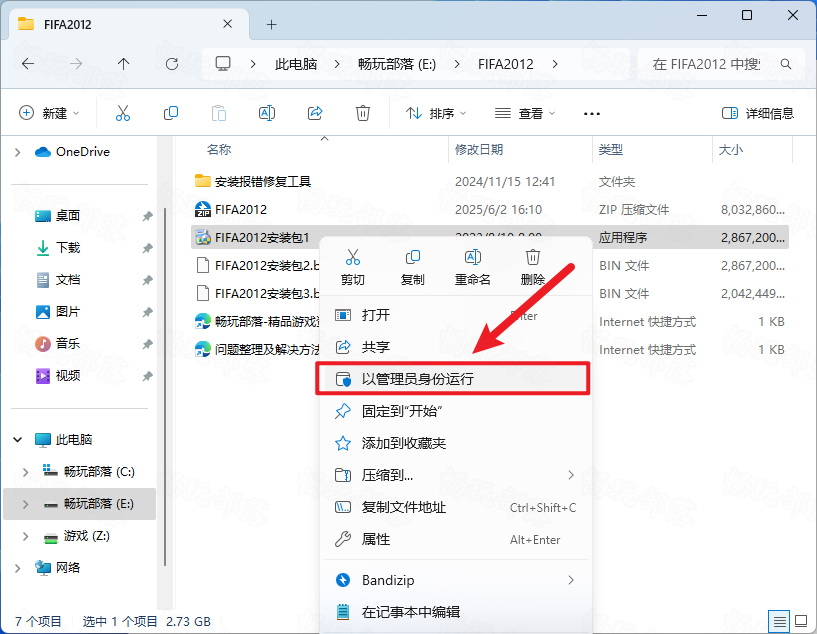The width and height of the screenshot is (817, 634).
Task: Go up one folder level
Action: [123, 64]
